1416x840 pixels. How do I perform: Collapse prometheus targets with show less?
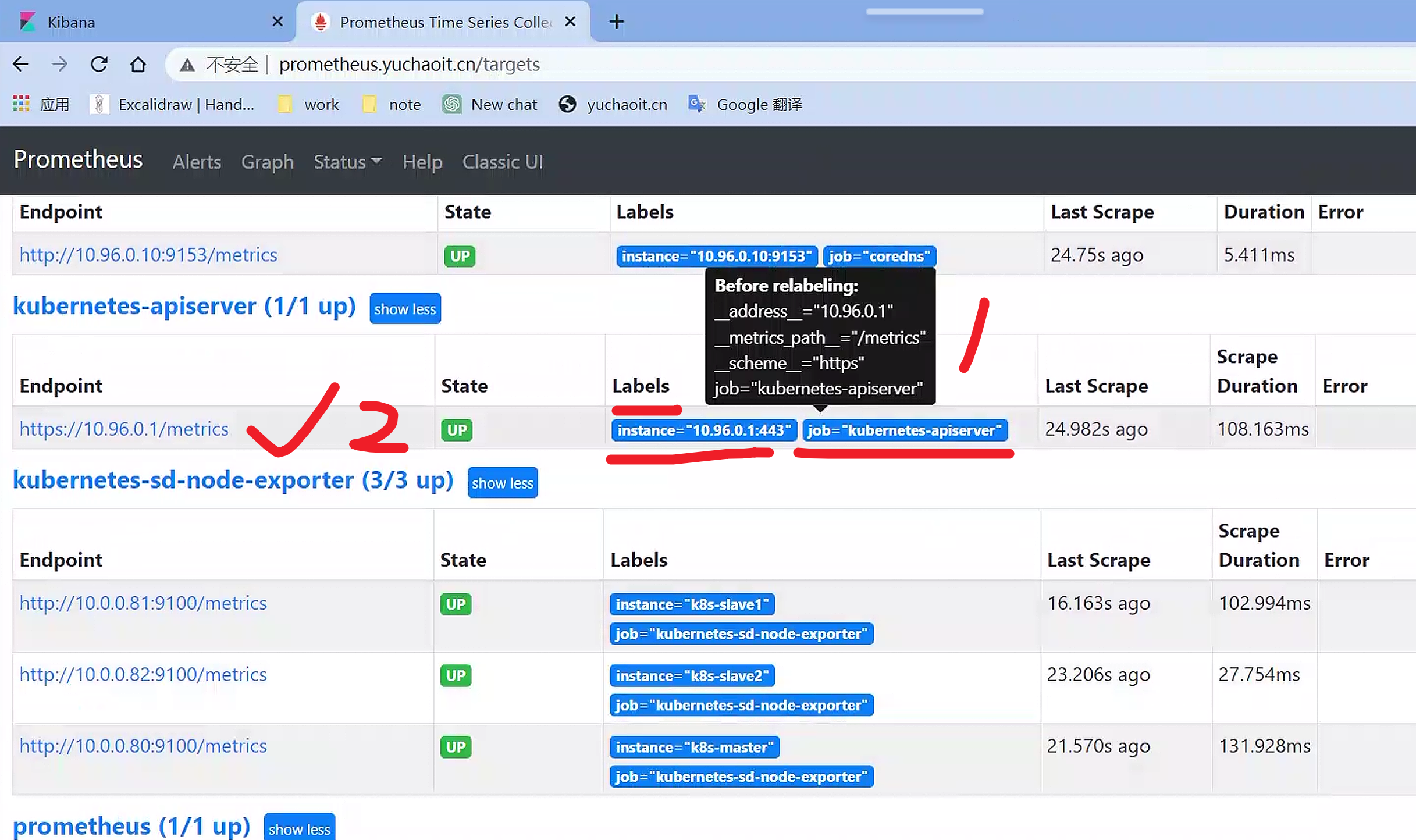pos(299,828)
